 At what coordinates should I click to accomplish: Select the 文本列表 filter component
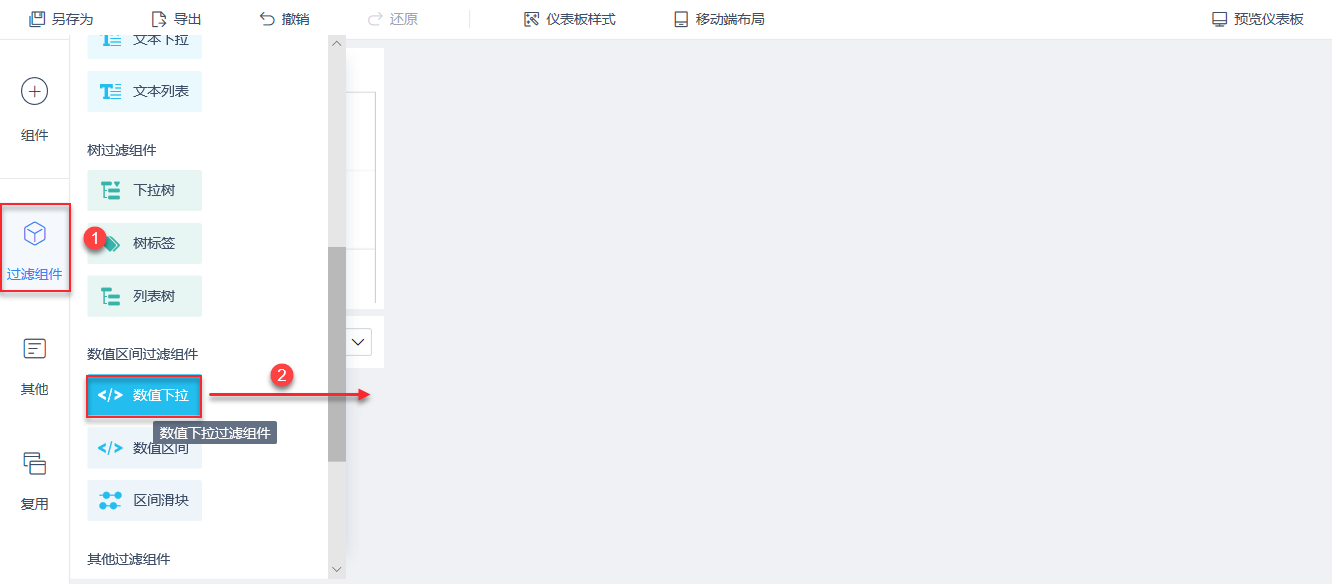(x=145, y=92)
